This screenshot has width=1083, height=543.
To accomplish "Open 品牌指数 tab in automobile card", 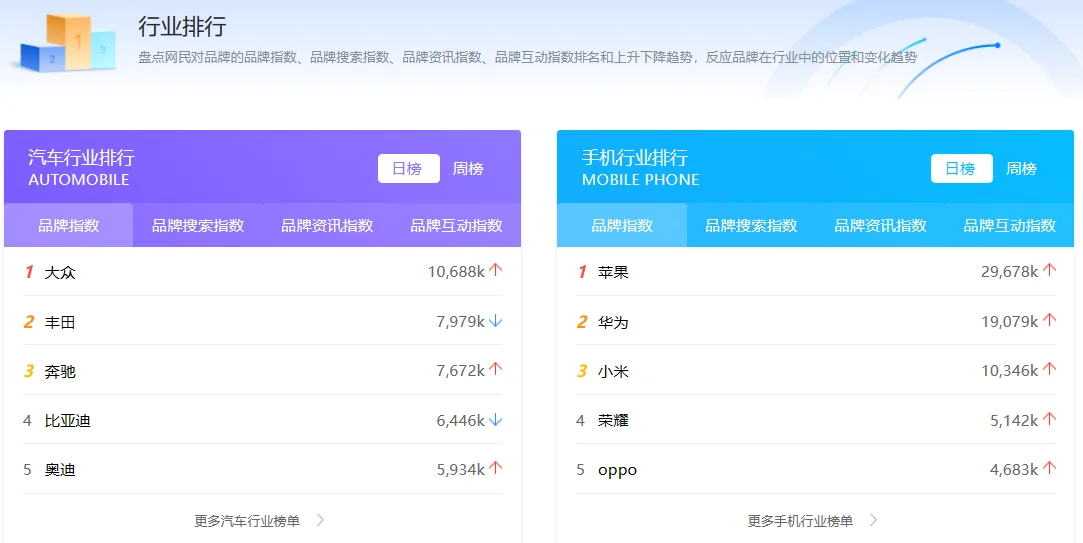I will pyautogui.click(x=68, y=225).
